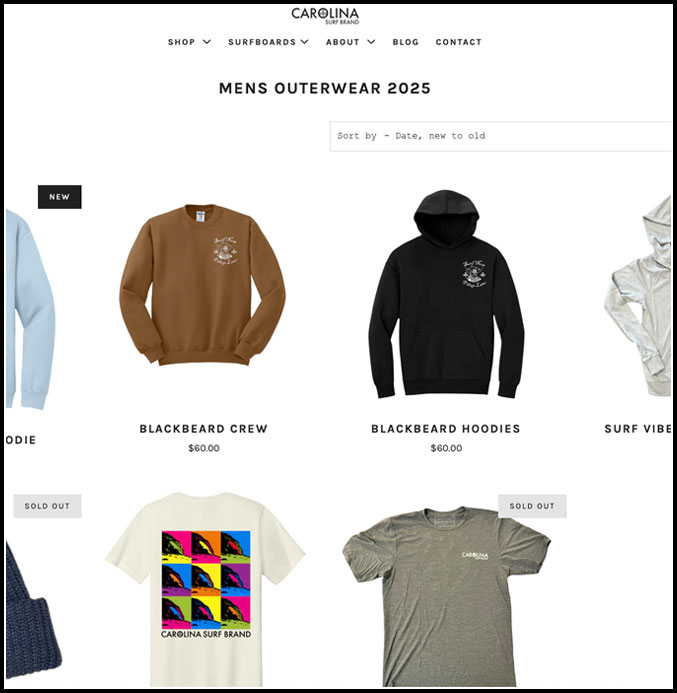Open the SURFBOARDS dropdown arrow
This screenshot has height=693, width=677.
pyautogui.click(x=305, y=42)
